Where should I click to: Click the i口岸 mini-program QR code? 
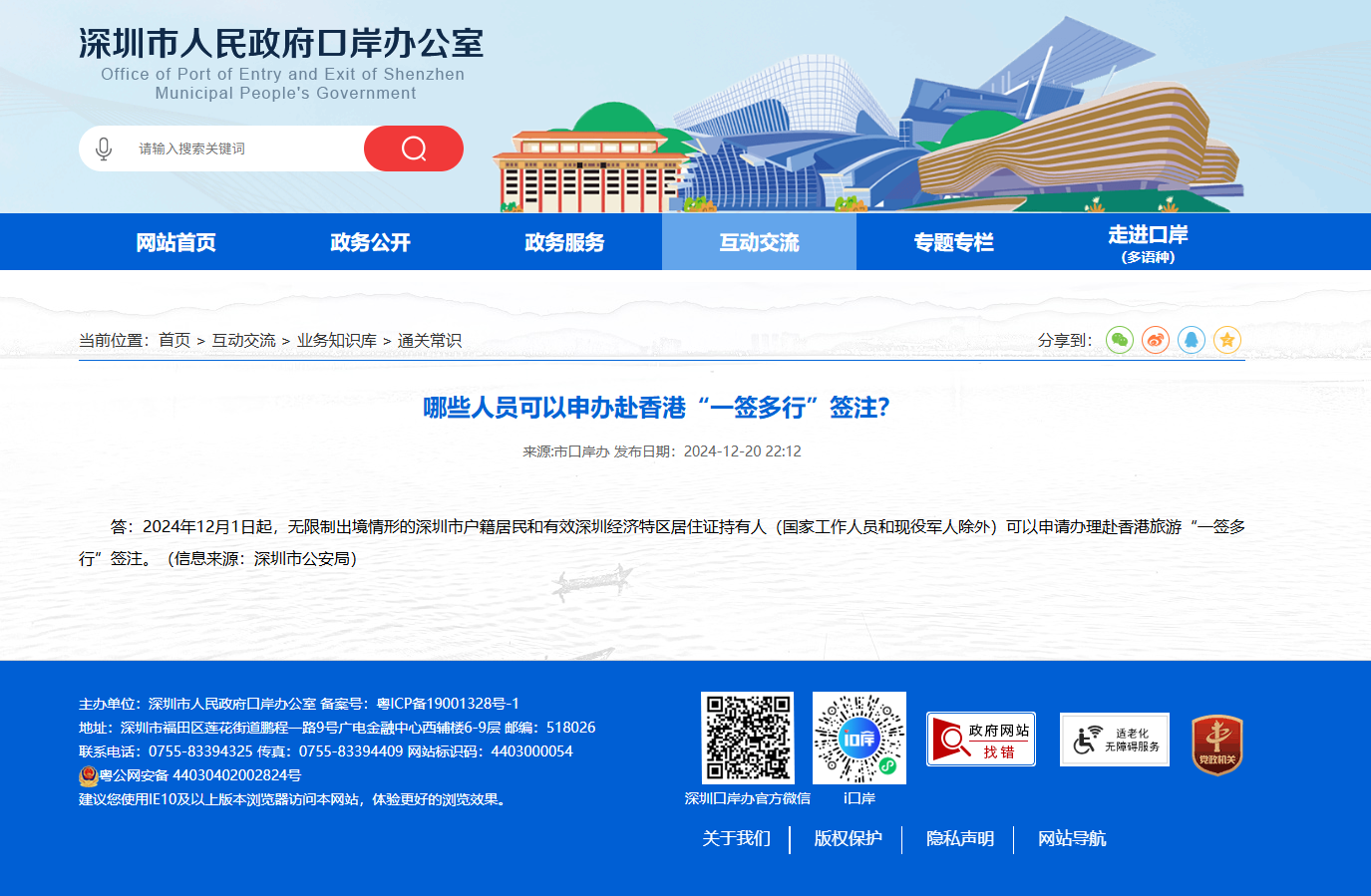pyautogui.click(x=859, y=738)
